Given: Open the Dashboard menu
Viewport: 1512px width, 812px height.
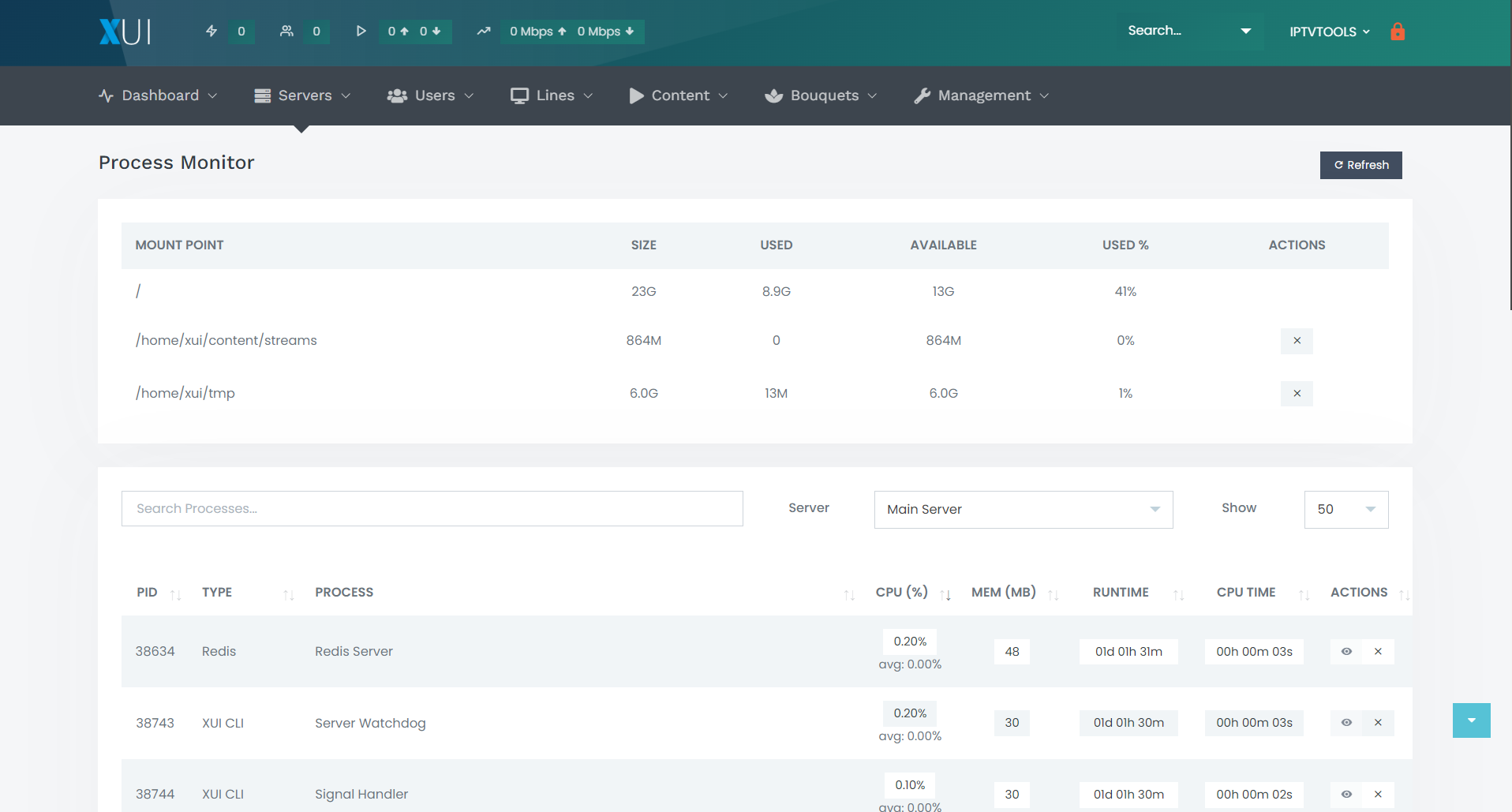Looking at the screenshot, I should click(158, 95).
